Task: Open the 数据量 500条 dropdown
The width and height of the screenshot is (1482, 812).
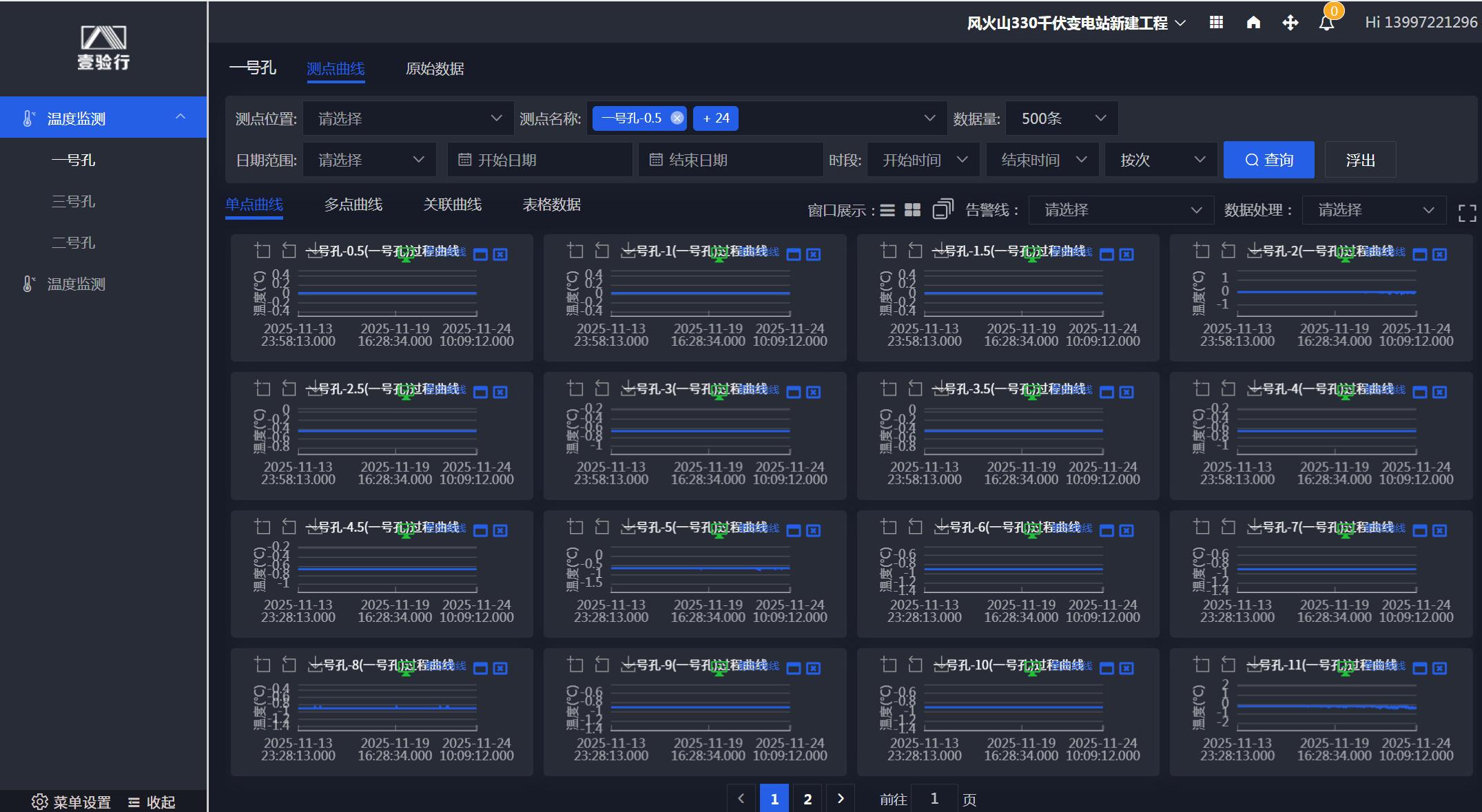Action: (x=1061, y=118)
